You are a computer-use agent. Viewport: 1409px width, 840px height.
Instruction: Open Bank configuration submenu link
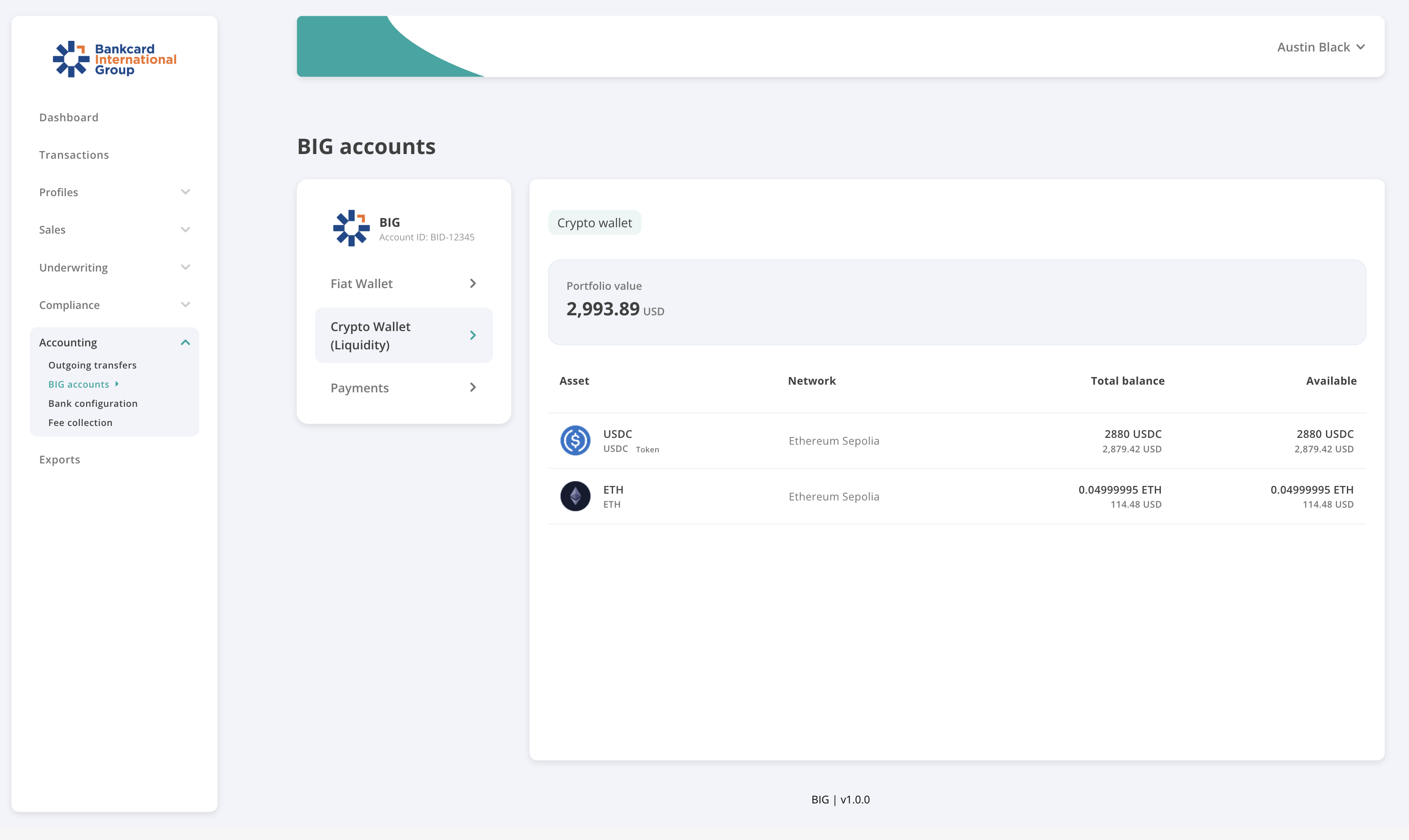93,403
